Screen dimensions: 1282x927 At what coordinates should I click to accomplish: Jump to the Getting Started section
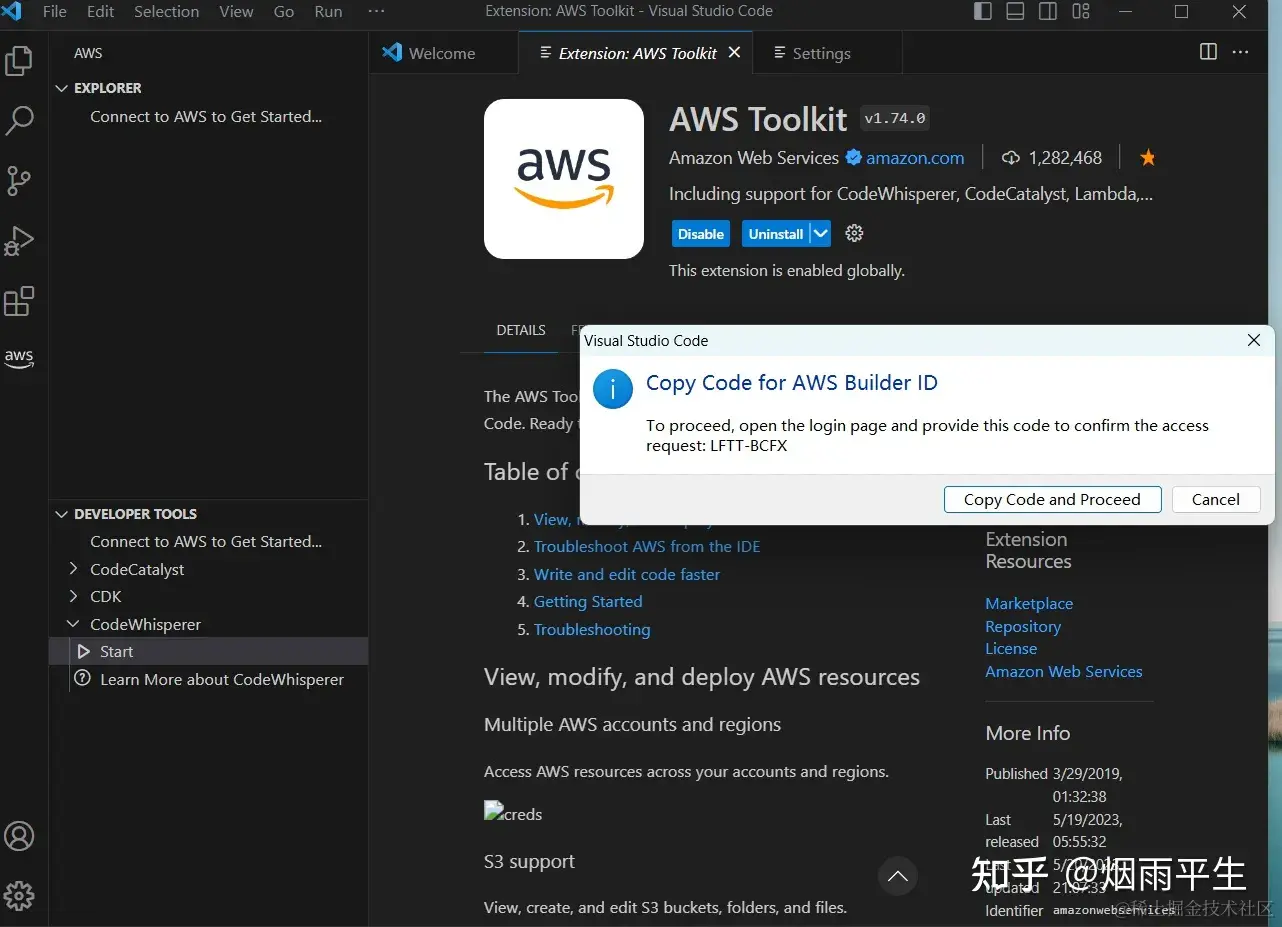tap(588, 602)
